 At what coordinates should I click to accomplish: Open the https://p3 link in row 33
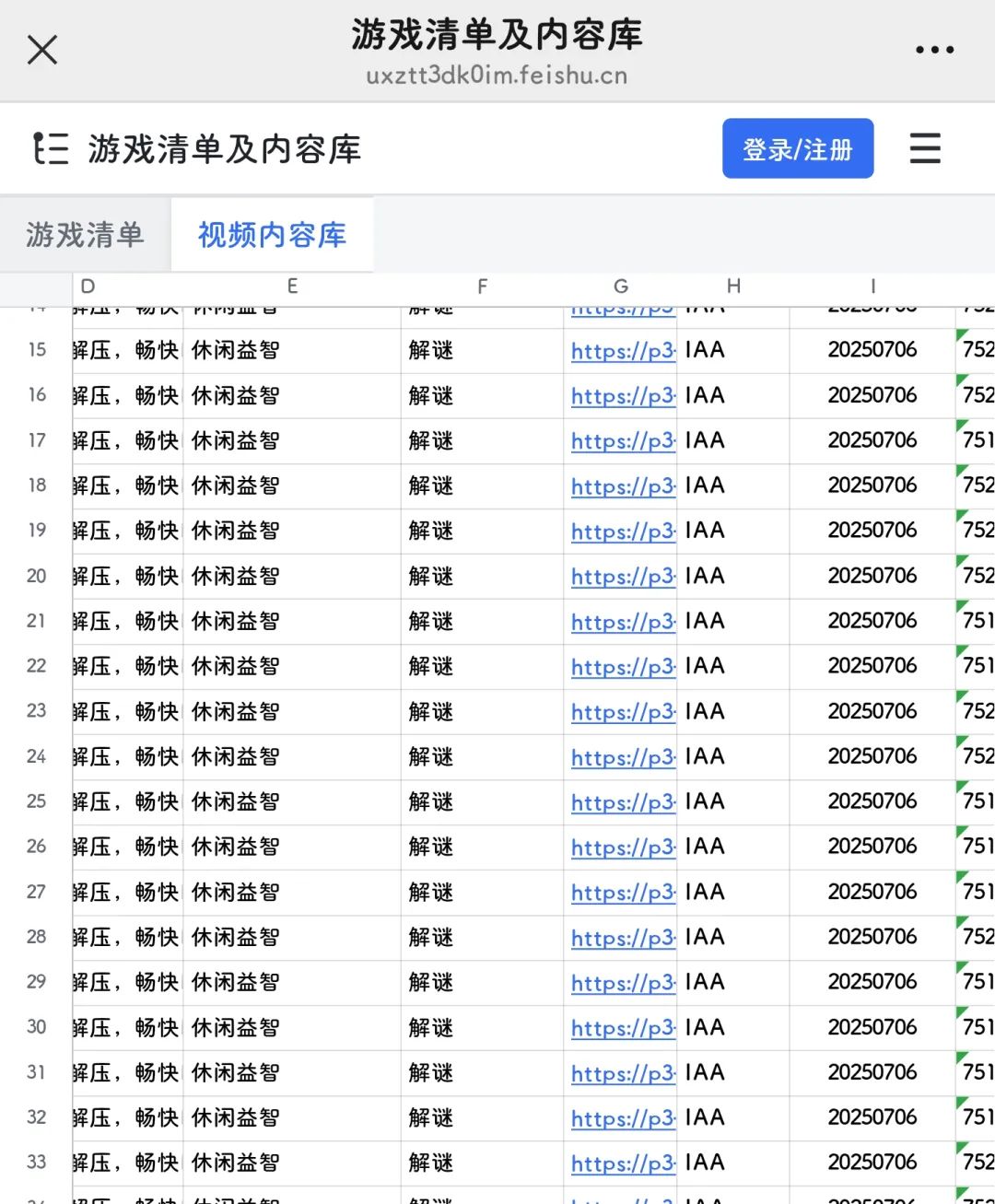pos(624,1163)
